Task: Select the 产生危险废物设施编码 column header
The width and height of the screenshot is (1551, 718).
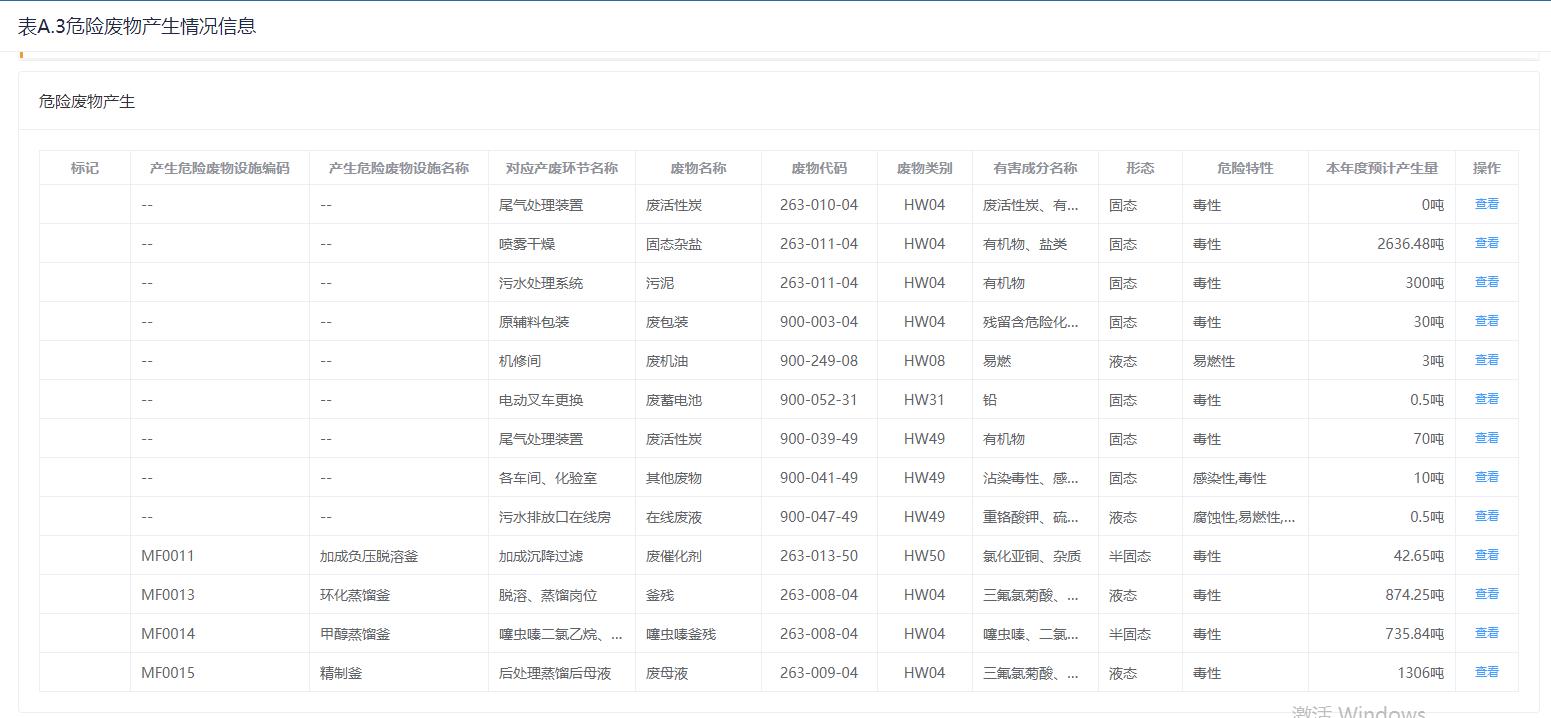Action: 219,168
